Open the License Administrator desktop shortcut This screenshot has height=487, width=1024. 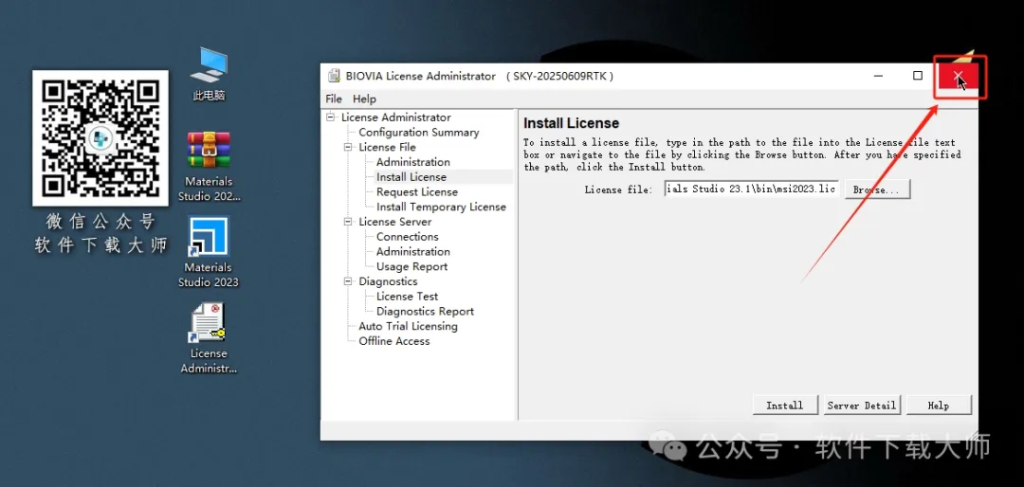coord(209,323)
